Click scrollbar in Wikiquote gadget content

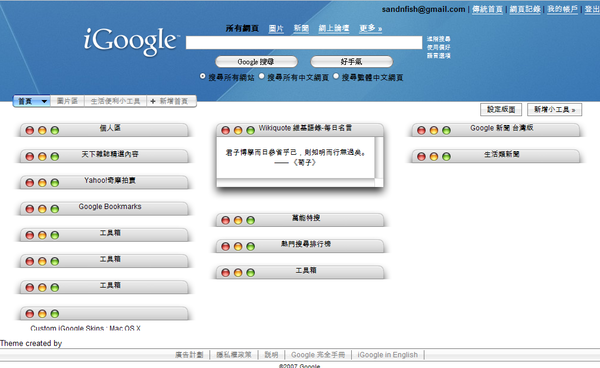click(379, 158)
